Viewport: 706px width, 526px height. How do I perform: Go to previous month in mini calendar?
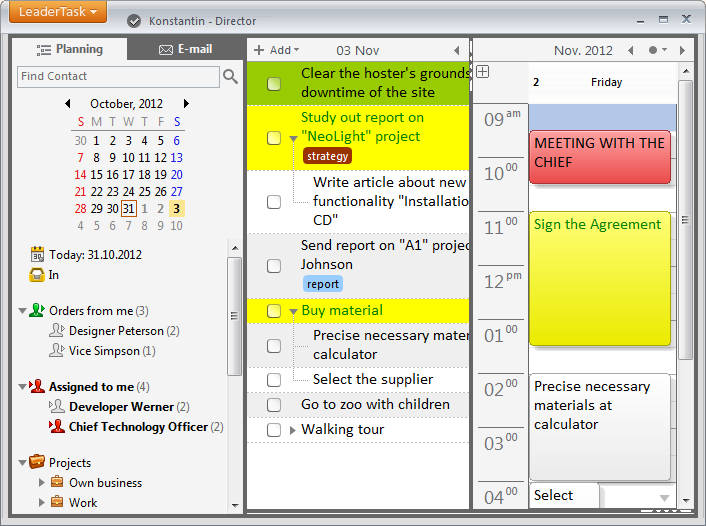[x=68, y=104]
